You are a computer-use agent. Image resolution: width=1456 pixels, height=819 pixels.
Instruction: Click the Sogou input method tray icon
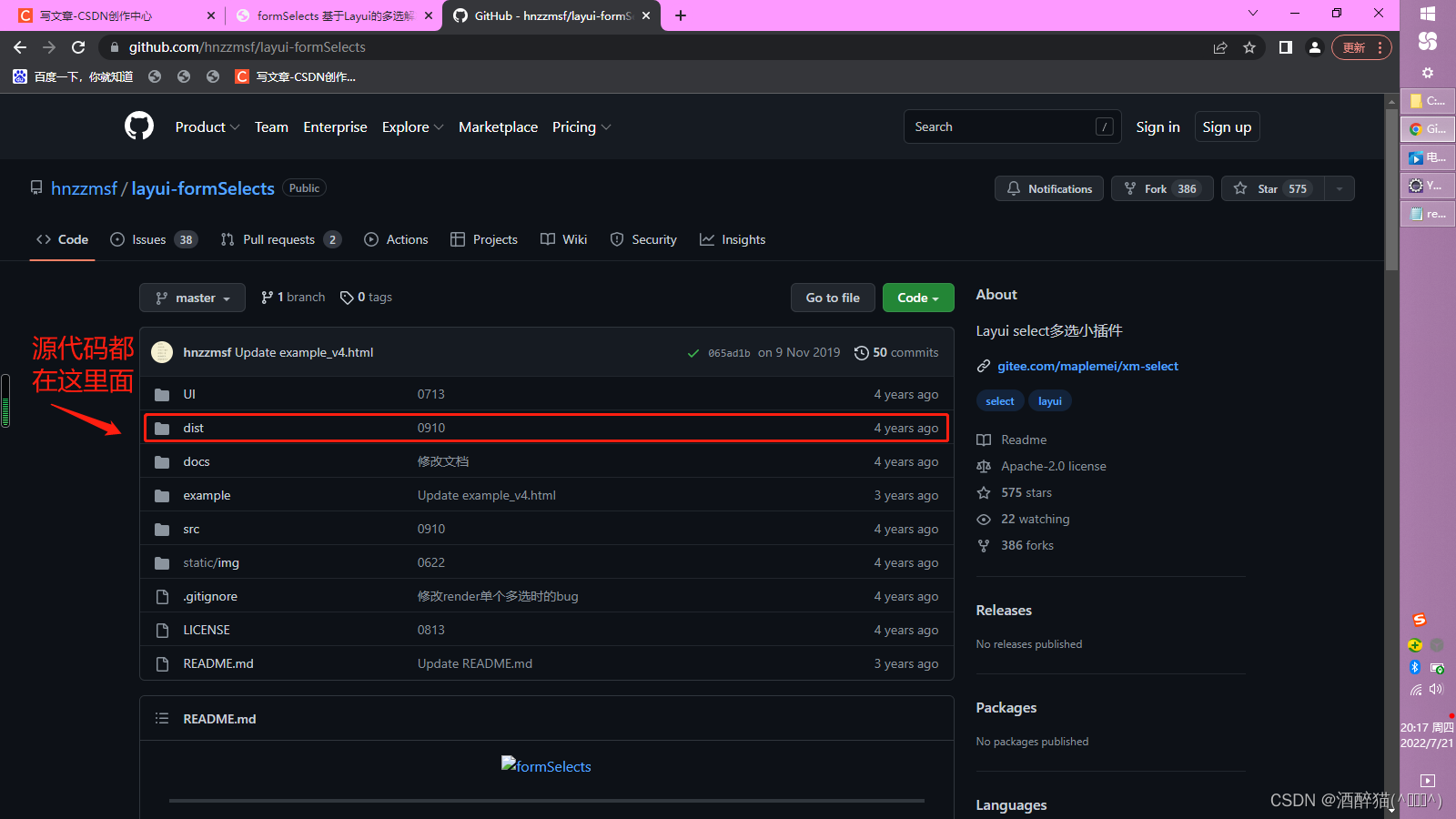[x=1419, y=620]
